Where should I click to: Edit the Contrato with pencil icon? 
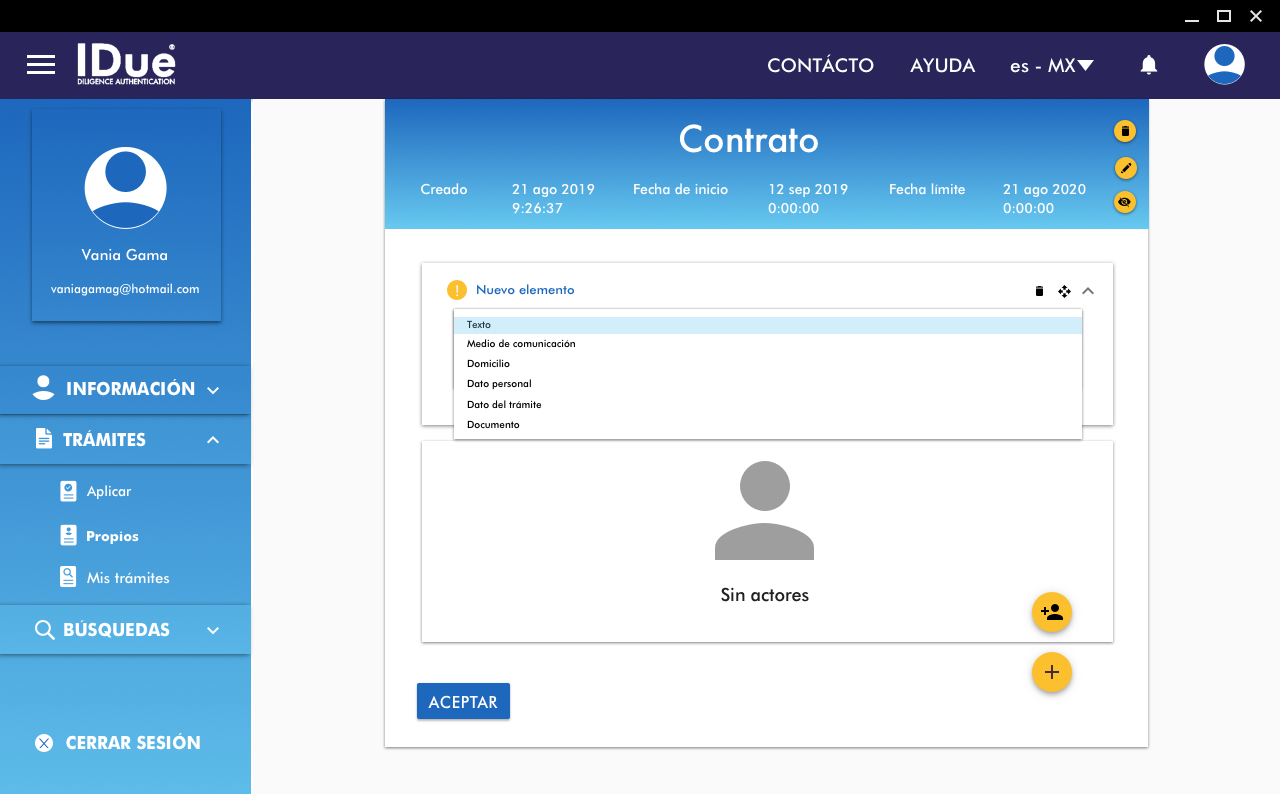(x=1125, y=167)
